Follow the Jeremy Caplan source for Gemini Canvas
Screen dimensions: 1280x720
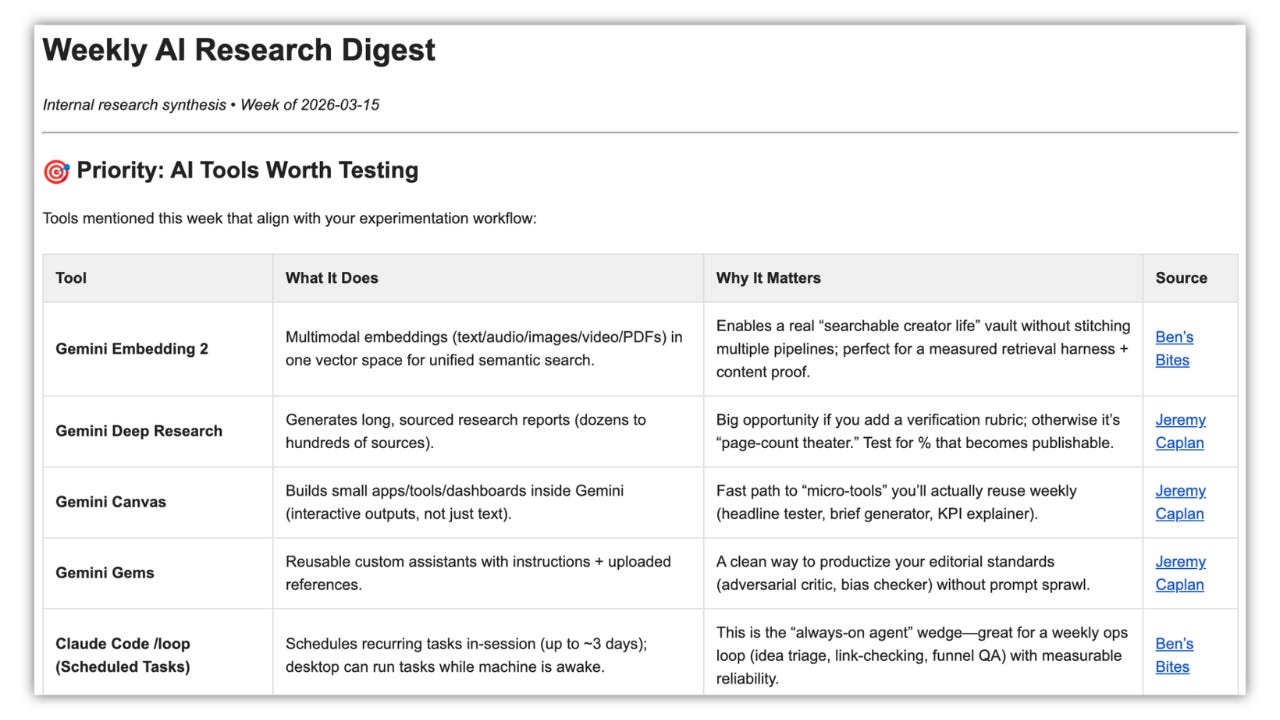pos(1180,502)
